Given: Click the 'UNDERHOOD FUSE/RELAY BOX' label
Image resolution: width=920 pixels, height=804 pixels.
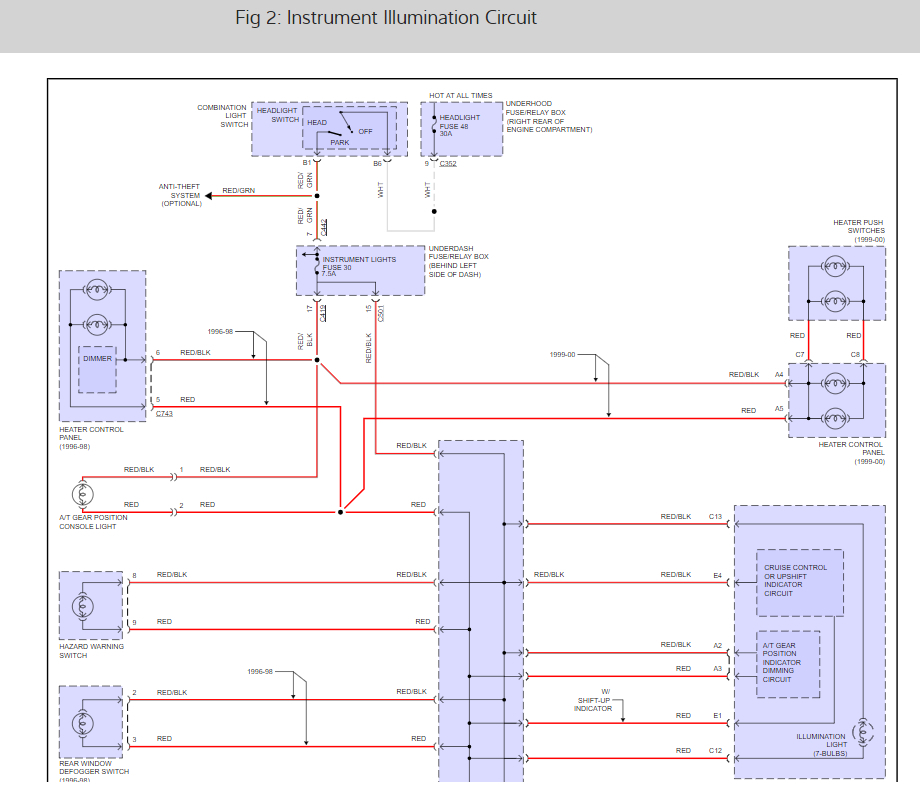Looking at the screenshot, I should pyautogui.click(x=549, y=116).
